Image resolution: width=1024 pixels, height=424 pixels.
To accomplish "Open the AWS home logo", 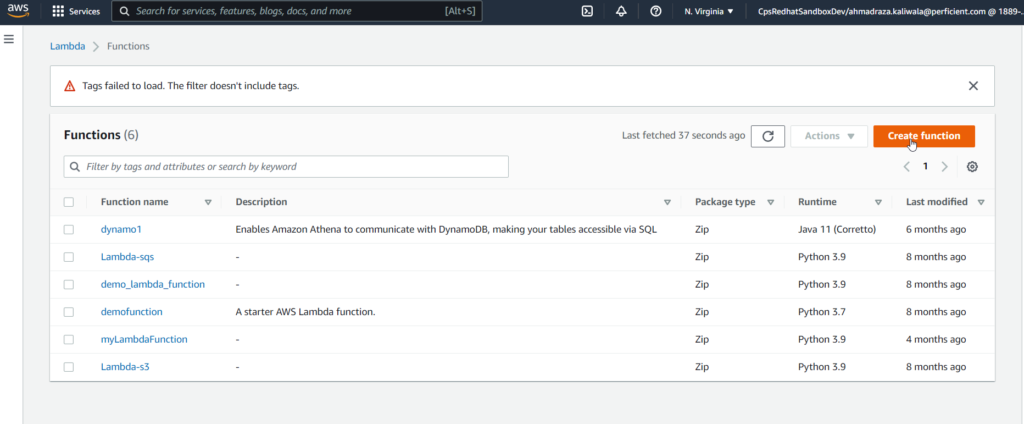I will [18, 11].
